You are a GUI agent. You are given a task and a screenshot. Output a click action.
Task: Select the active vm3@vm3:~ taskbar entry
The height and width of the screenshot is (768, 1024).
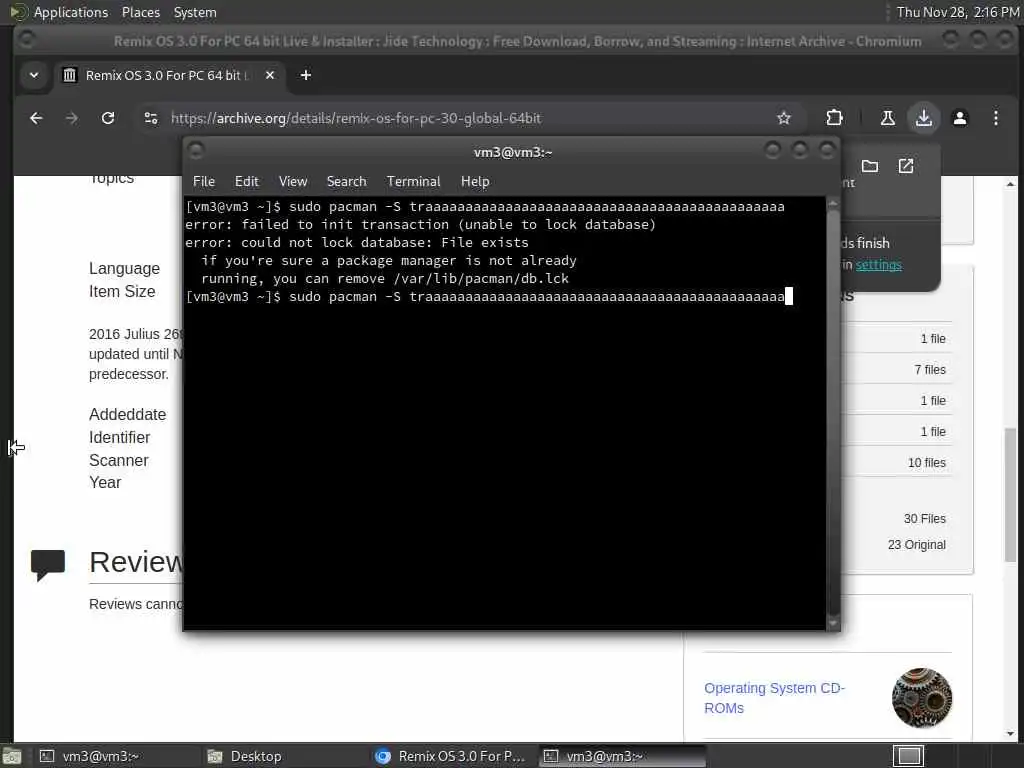pyautogui.click(x=623, y=756)
